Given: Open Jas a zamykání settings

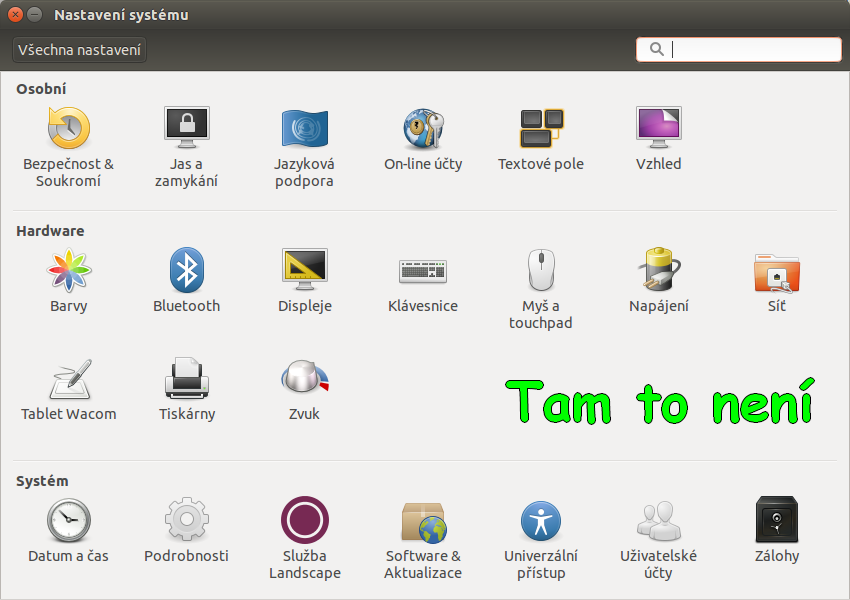Looking at the screenshot, I should pos(186,147).
